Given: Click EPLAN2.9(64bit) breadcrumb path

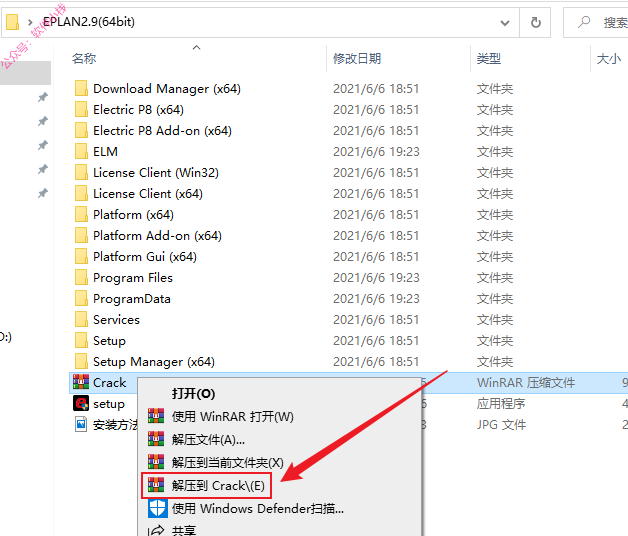Looking at the screenshot, I should pos(89,22).
